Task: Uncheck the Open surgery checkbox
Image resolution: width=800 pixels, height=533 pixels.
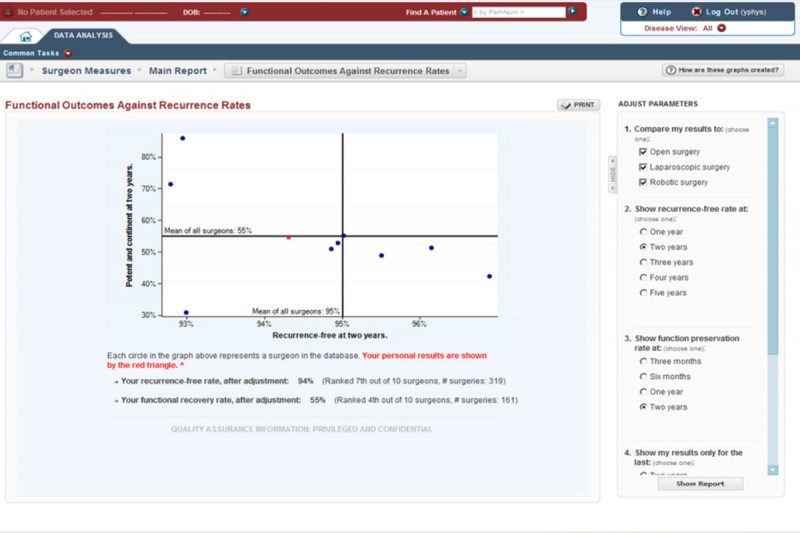Action: tap(643, 151)
